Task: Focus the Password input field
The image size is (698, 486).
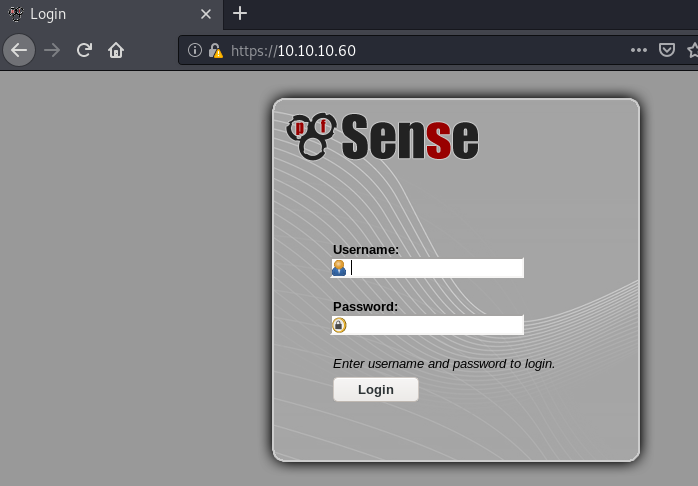Action: 427,325
